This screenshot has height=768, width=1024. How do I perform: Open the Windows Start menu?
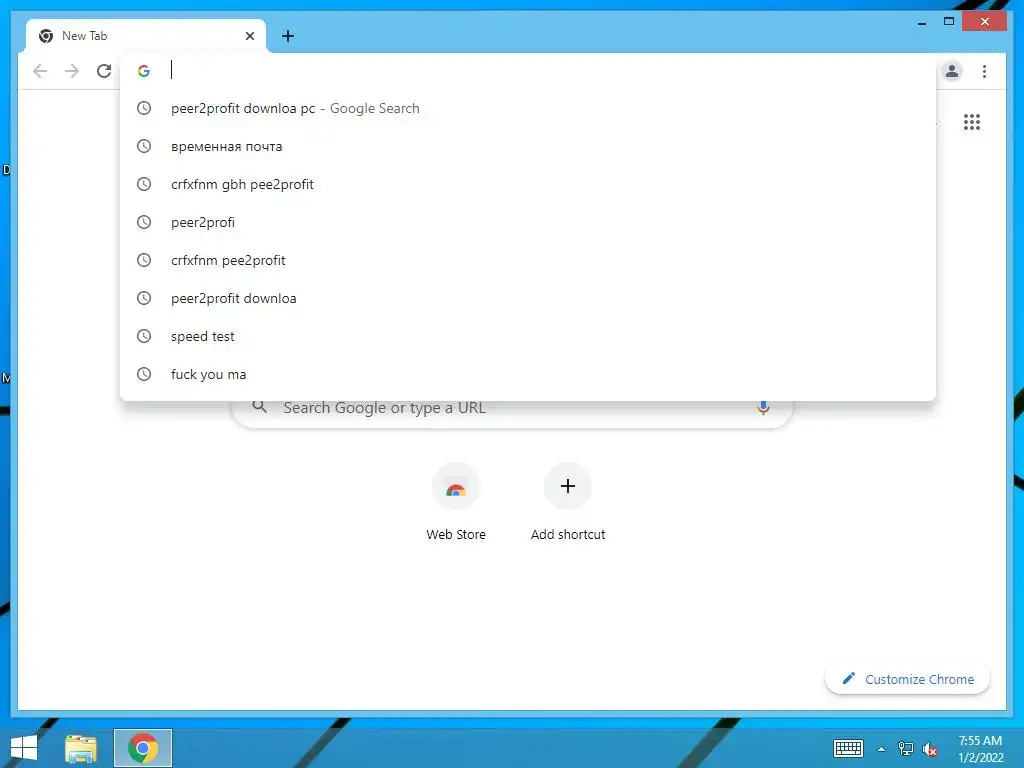tap(24, 748)
